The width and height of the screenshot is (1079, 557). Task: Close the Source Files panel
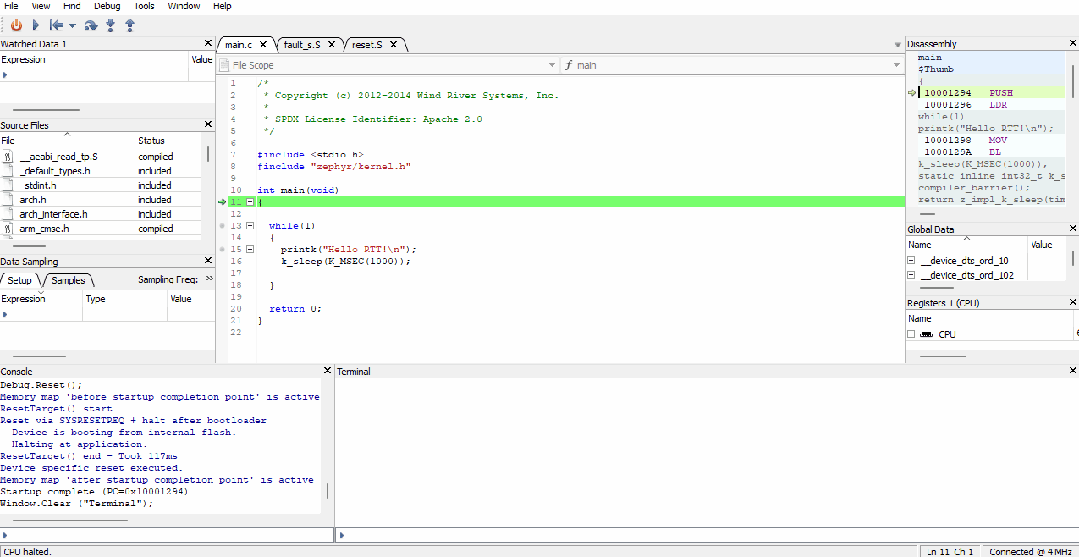click(x=208, y=124)
